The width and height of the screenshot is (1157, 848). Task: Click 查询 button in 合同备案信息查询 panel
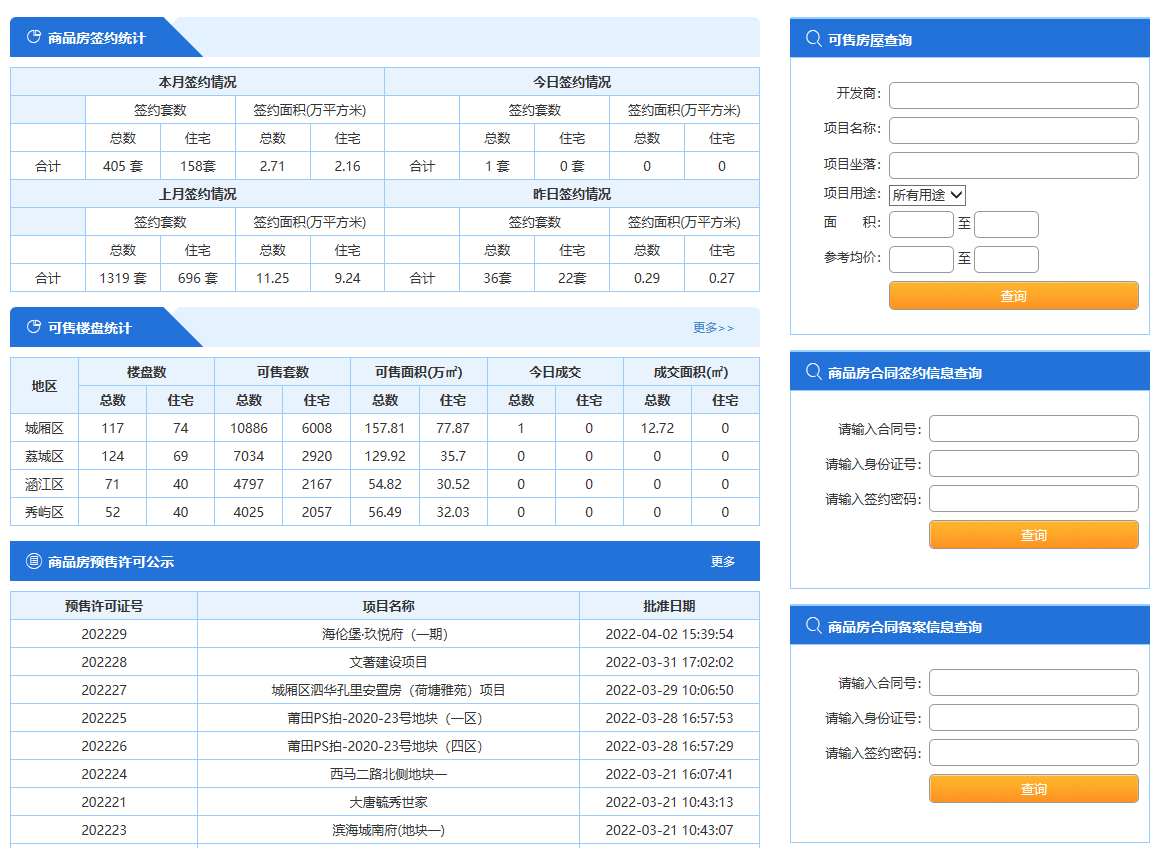pyautogui.click(x=1033, y=789)
